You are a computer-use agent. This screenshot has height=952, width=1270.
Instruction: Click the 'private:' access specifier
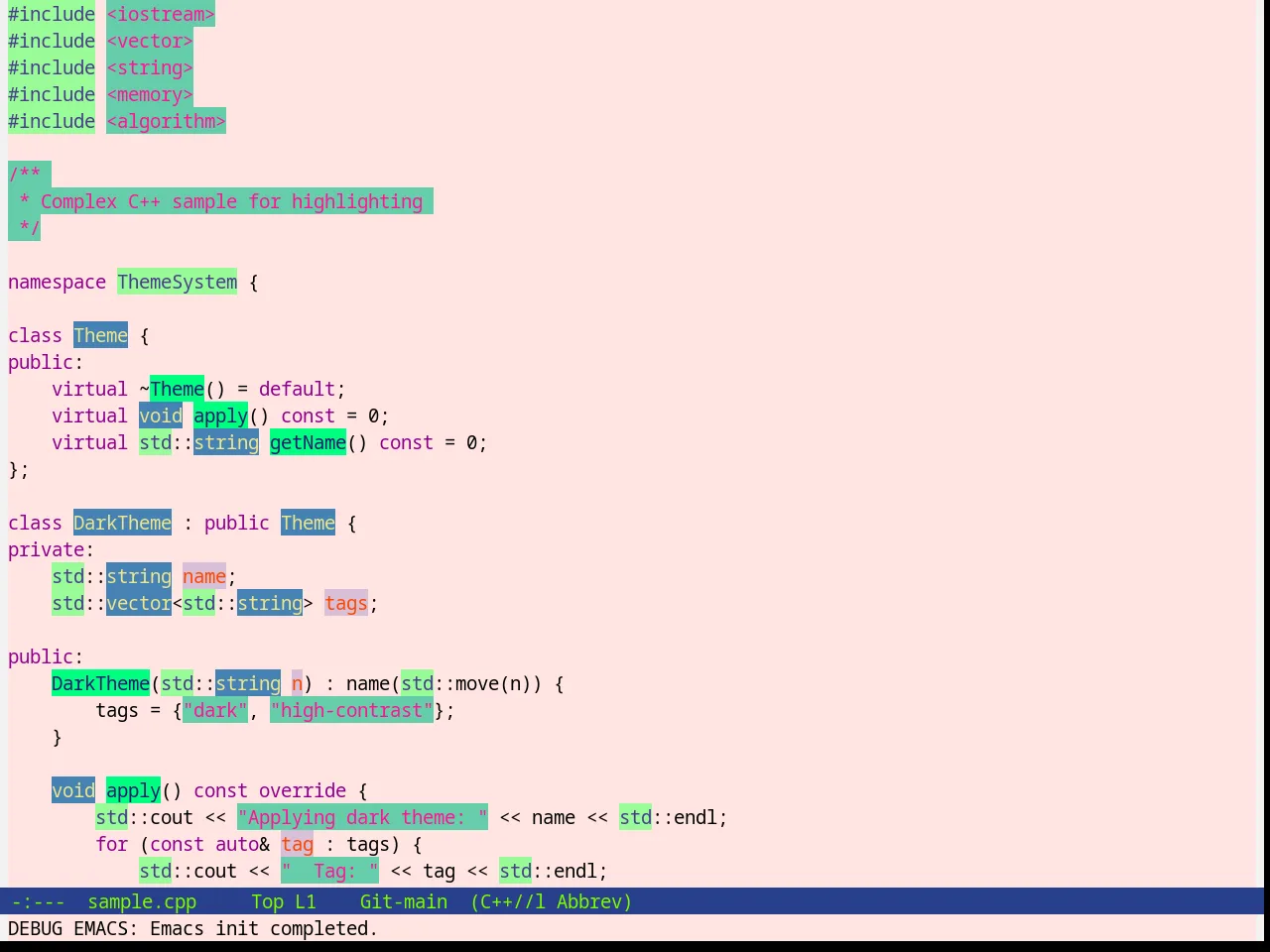51,549
